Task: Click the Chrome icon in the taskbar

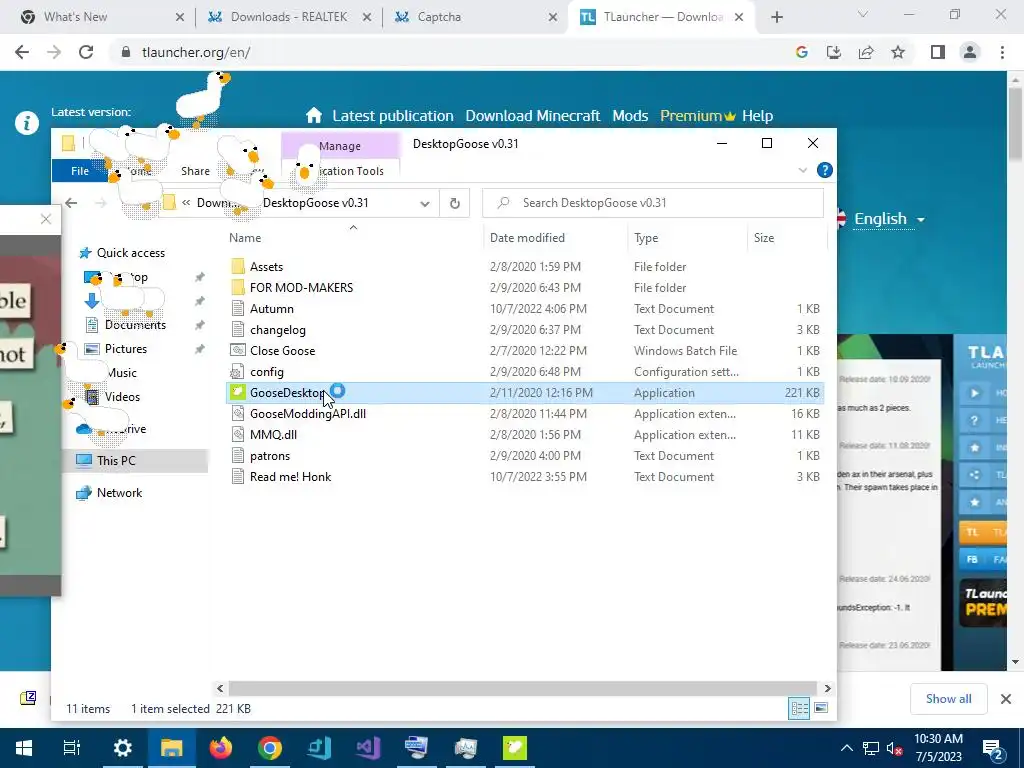Action: [270, 748]
